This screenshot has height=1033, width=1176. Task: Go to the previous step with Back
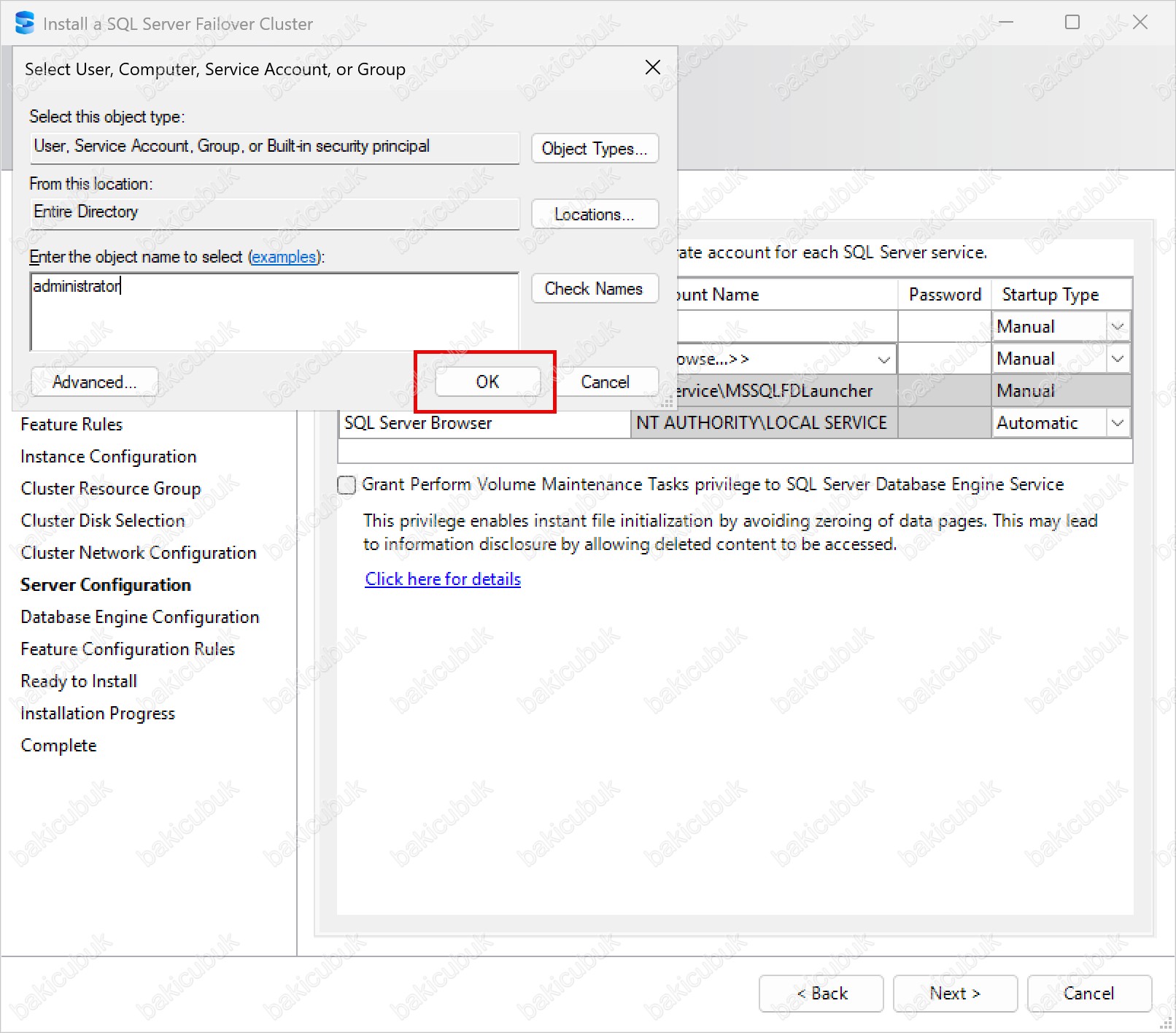coord(821,994)
